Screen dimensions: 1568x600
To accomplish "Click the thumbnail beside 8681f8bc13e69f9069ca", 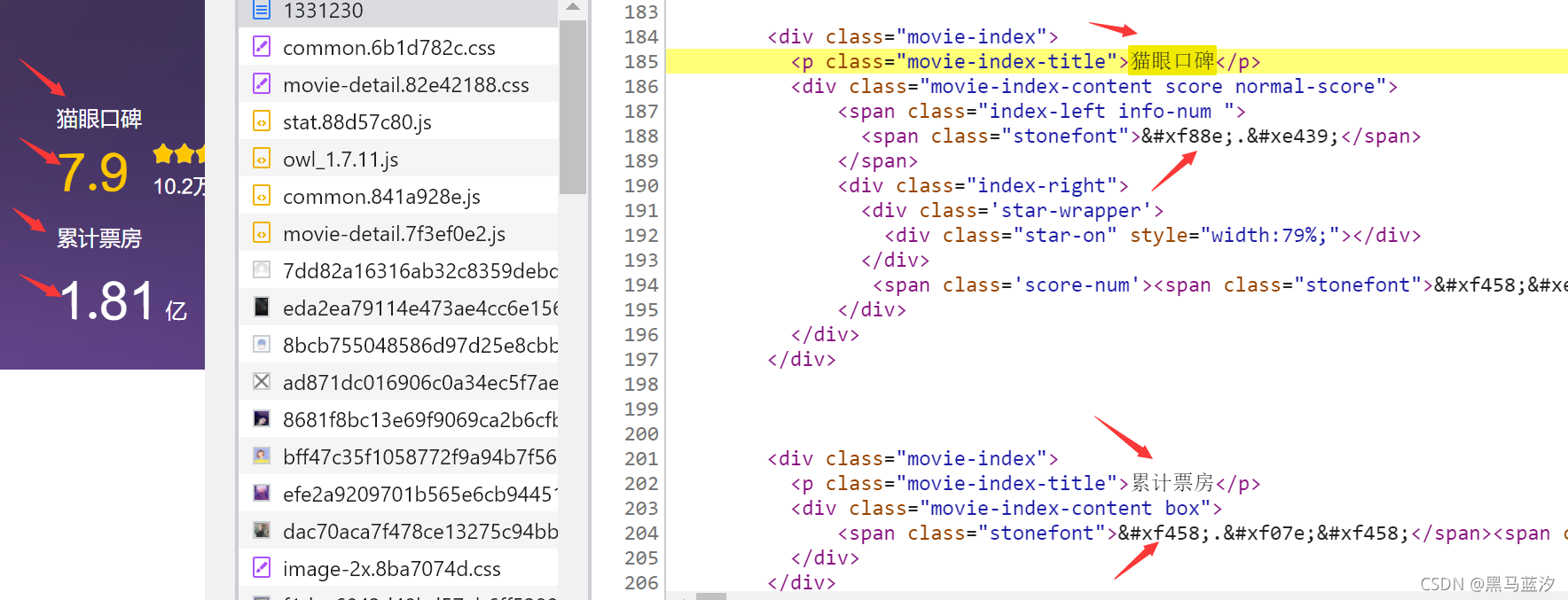I will point(262,418).
